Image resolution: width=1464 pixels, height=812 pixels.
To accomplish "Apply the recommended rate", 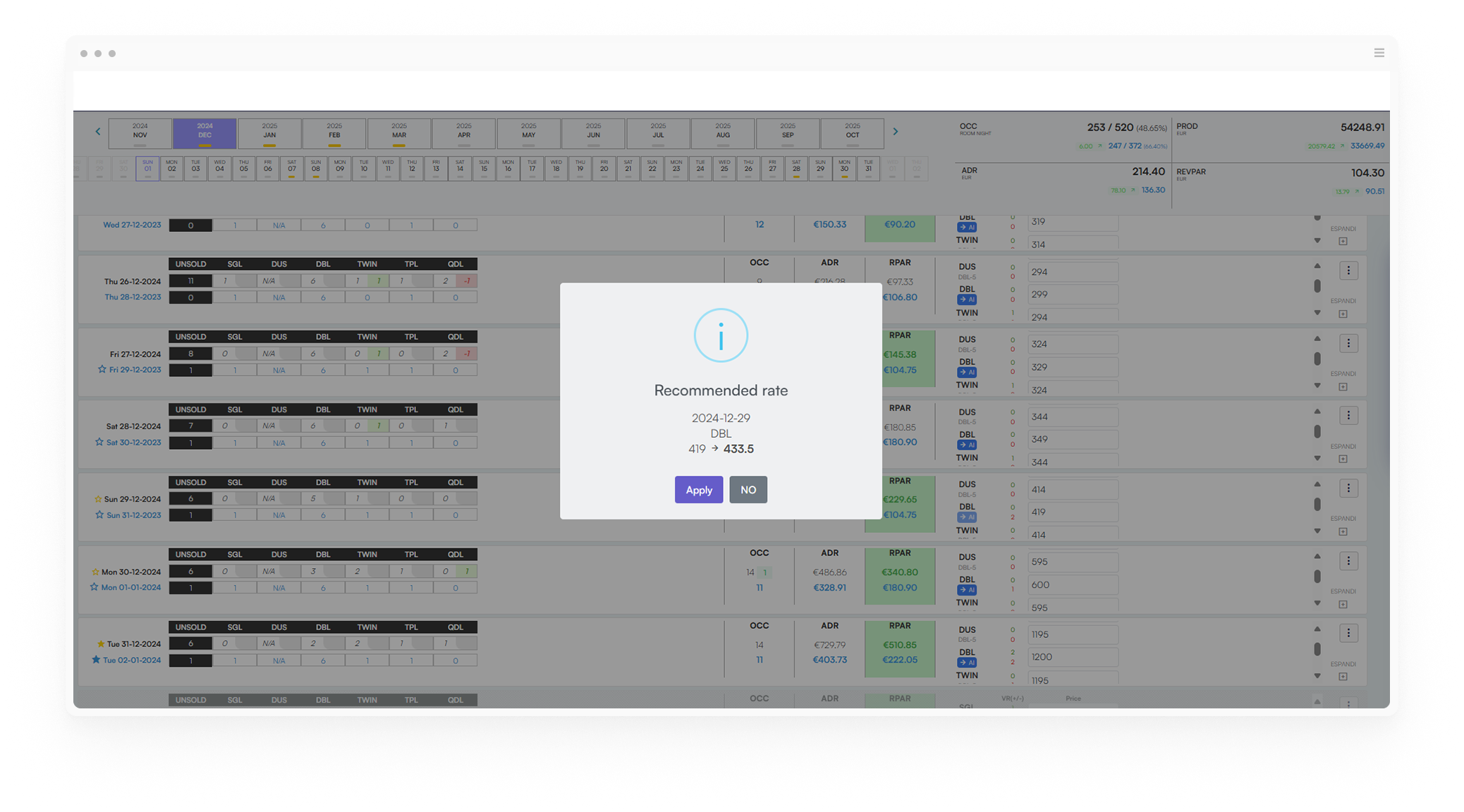I will coord(698,490).
